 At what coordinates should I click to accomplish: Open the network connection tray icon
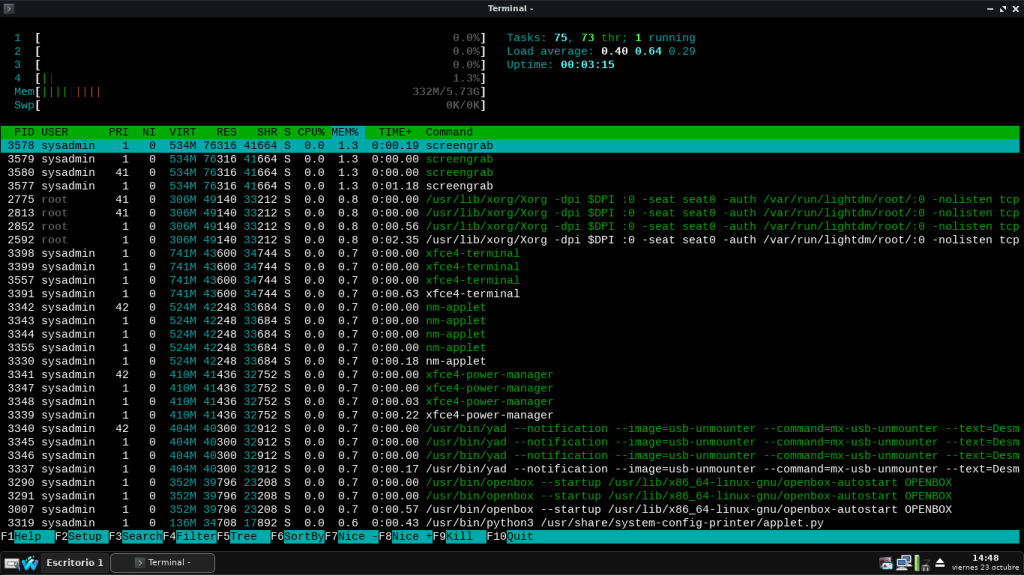[904, 562]
